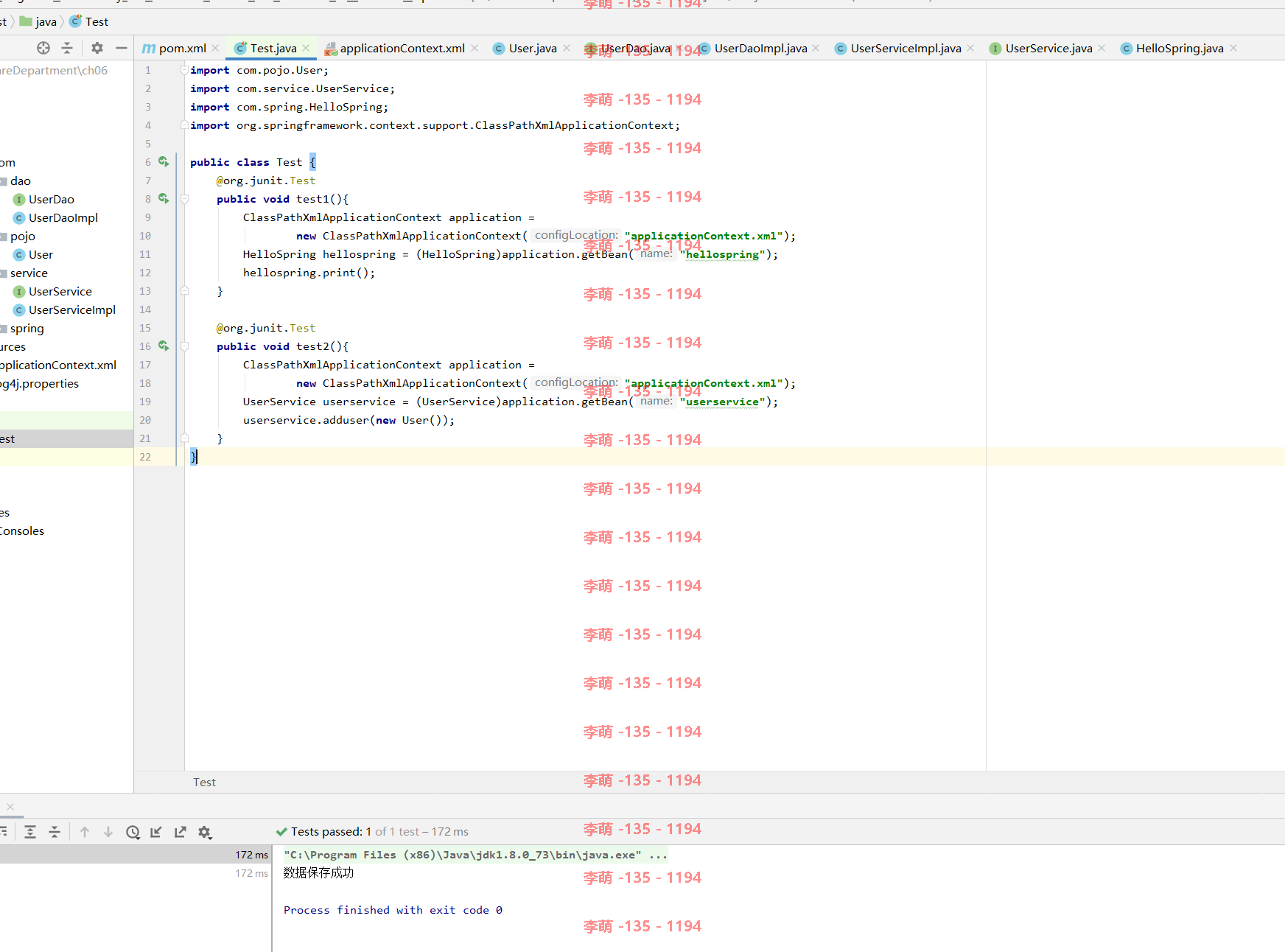
Task: Click fold end marker on line 21
Action: click(184, 438)
